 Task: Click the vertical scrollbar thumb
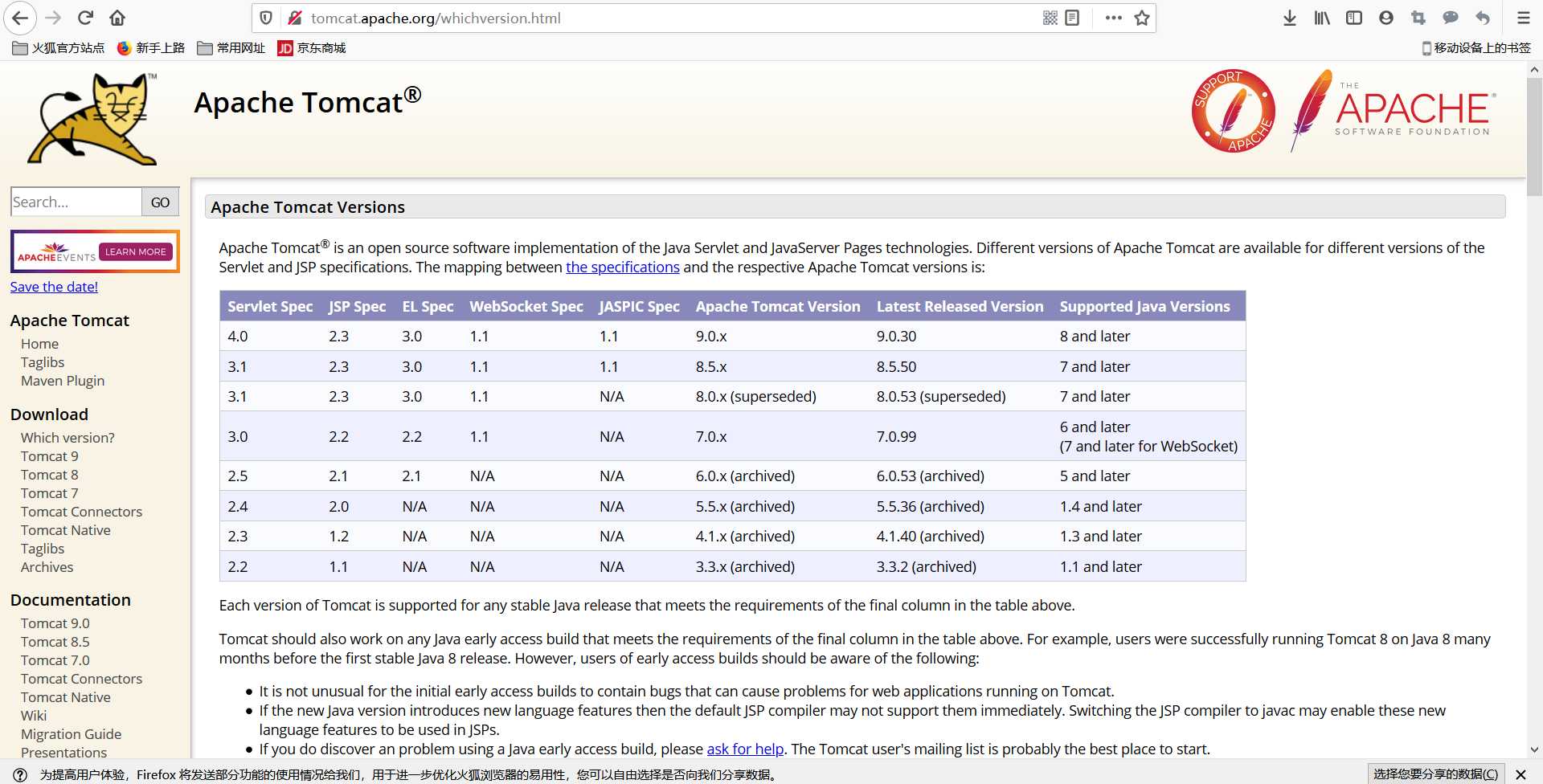click(x=1534, y=137)
